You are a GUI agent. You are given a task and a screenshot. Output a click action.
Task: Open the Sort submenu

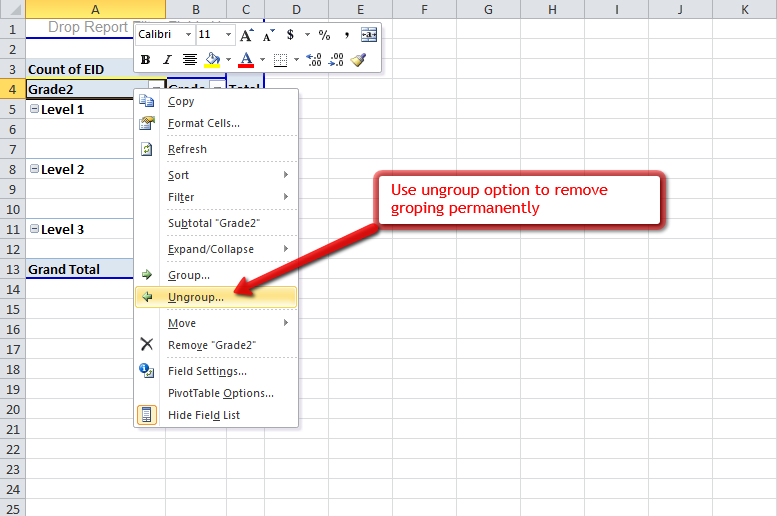coord(216,175)
